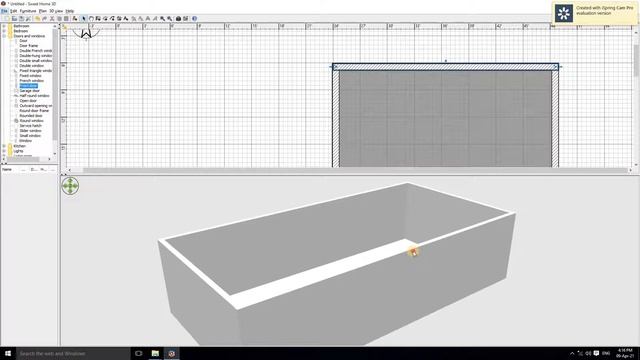Expand the Lights catalog category

pos(4,151)
